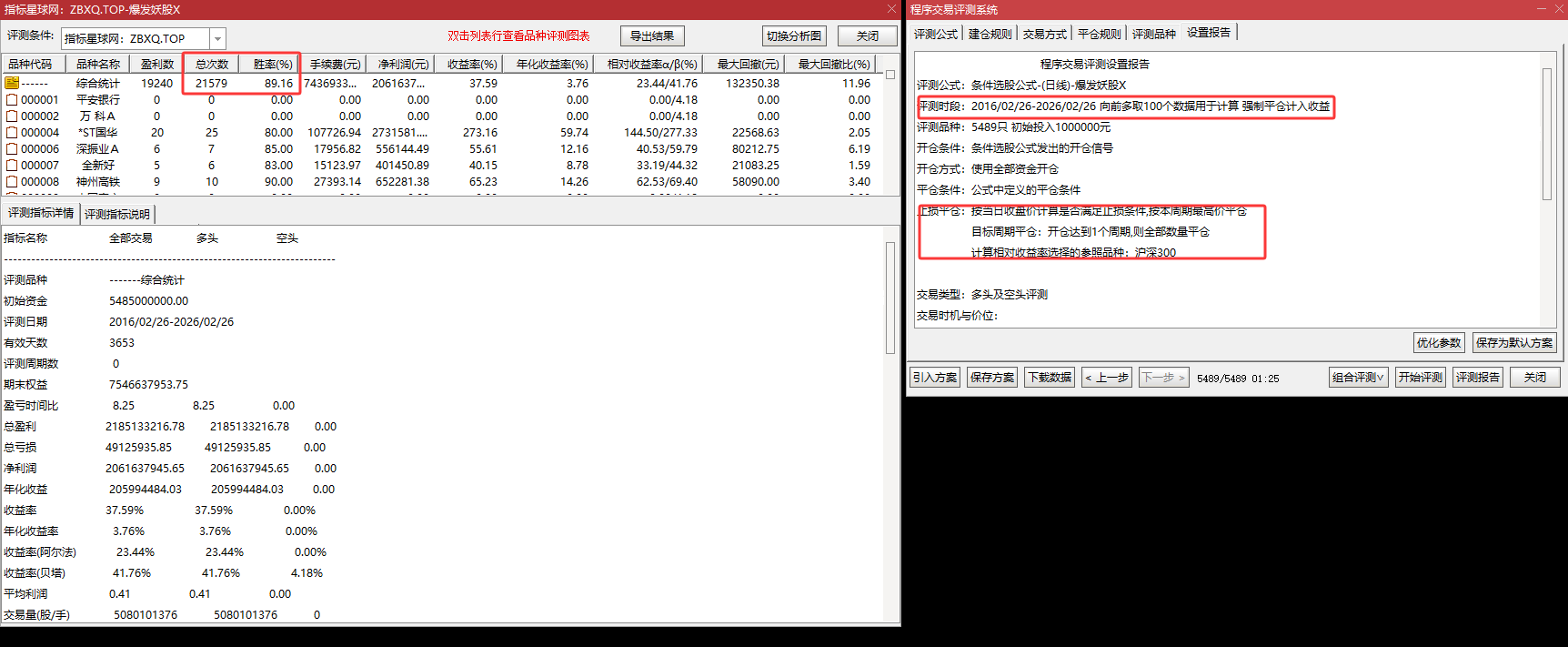Open the 评测条件 dropdown arrow
The width and height of the screenshot is (1568, 647).
click(217, 38)
